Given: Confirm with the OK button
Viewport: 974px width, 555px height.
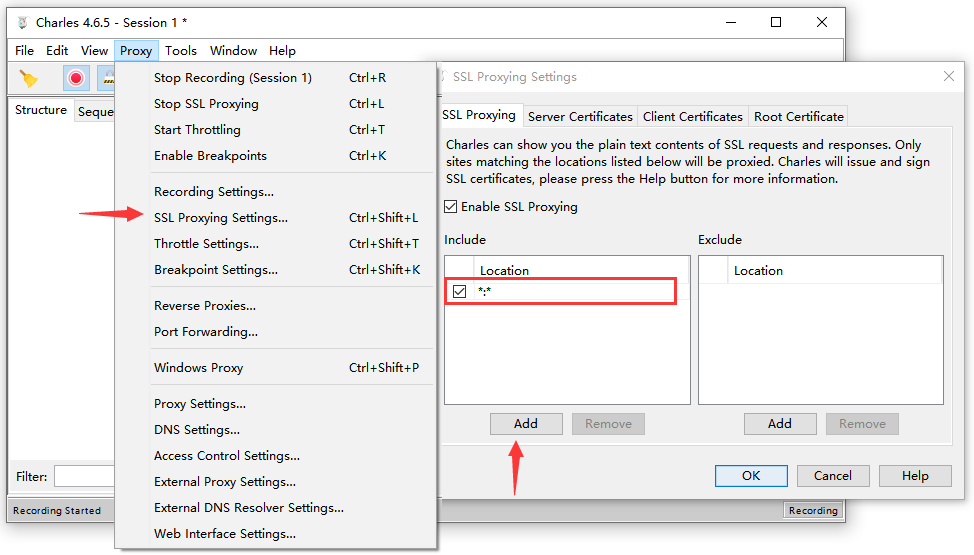Looking at the screenshot, I should 751,476.
